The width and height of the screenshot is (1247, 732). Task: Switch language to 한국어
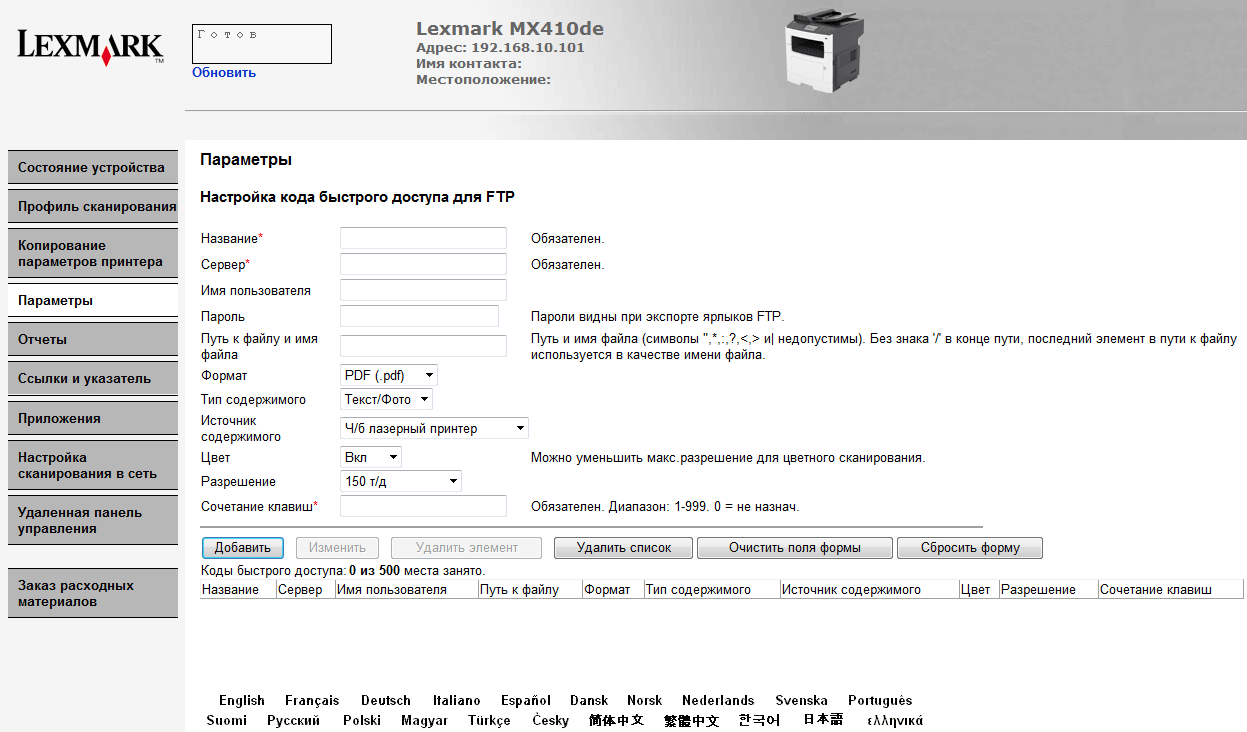point(760,720)
